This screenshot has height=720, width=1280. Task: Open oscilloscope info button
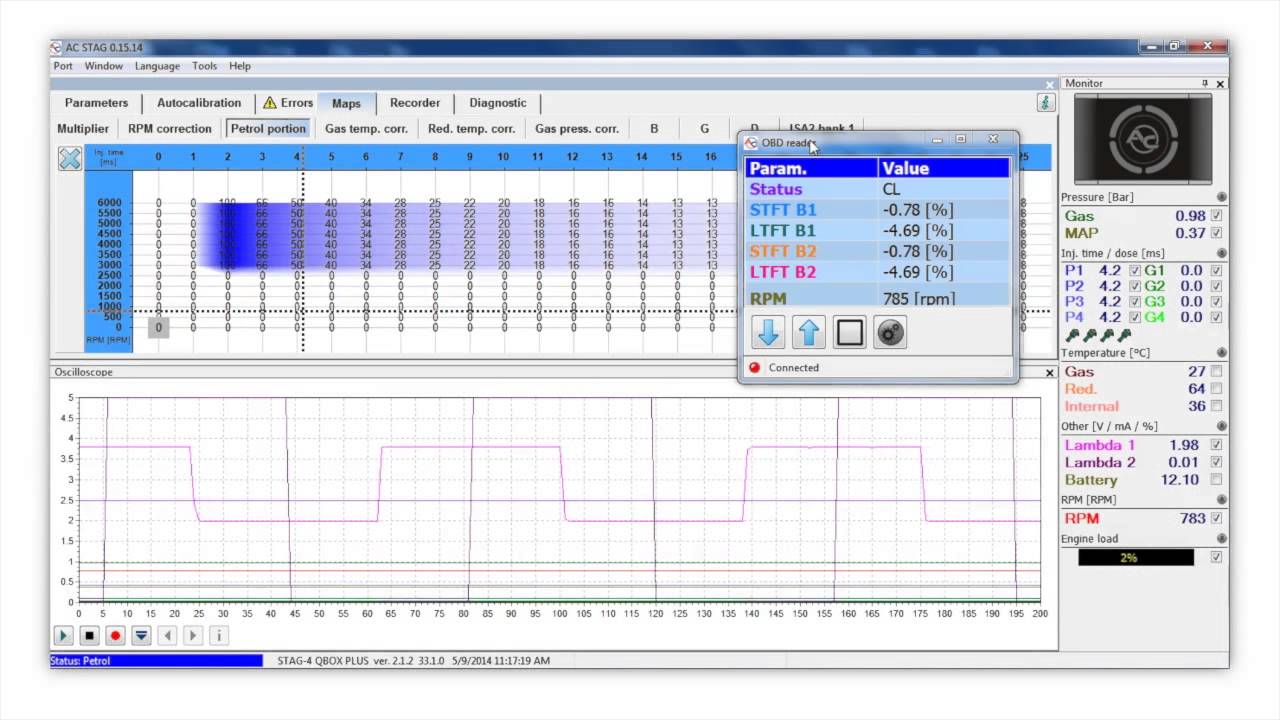219,635
